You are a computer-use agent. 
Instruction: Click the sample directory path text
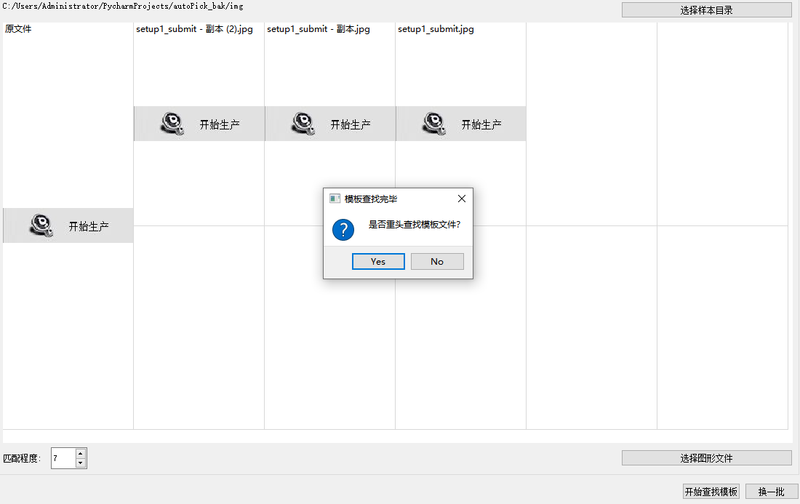[x=122, y=6]
